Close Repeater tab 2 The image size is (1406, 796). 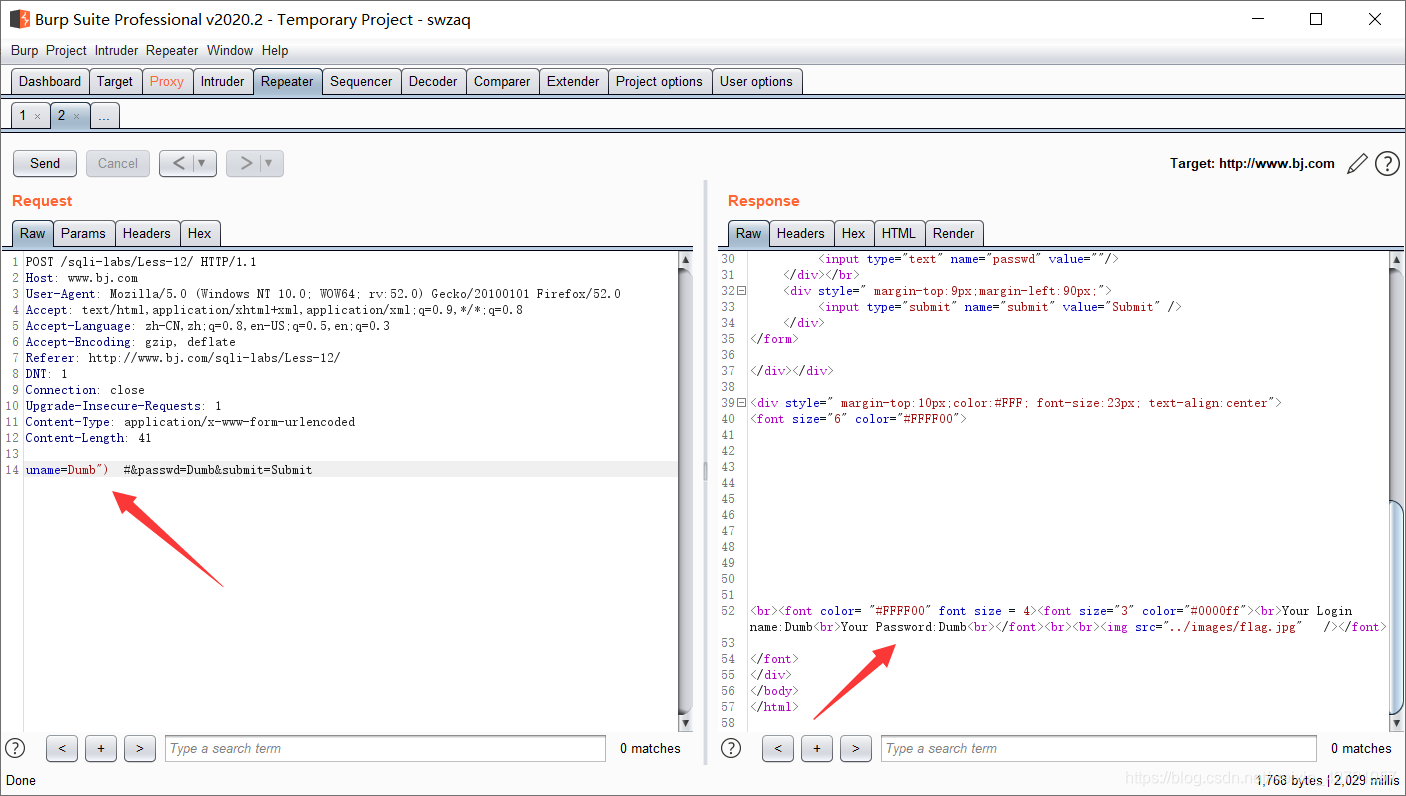pyautogui.click(x=76, y=117)
